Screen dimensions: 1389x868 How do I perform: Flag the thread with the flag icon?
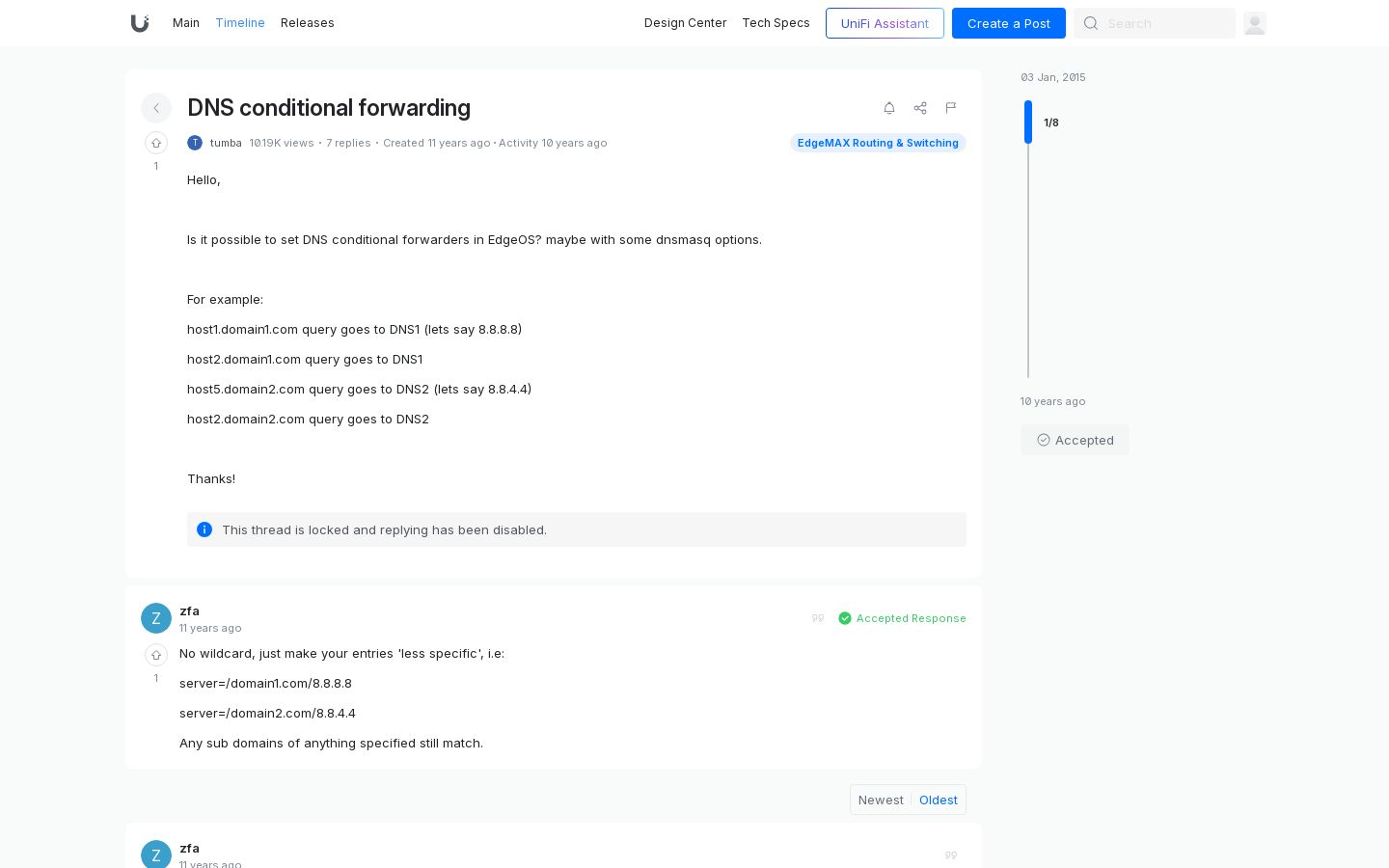(951, 108)
